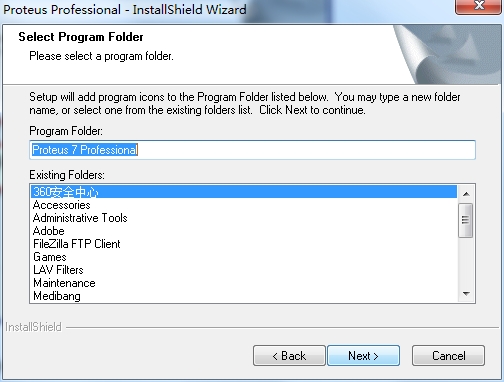Click the InstallShield label text
The width and height of the screenshot is (504, 382).
coord(33,327)
